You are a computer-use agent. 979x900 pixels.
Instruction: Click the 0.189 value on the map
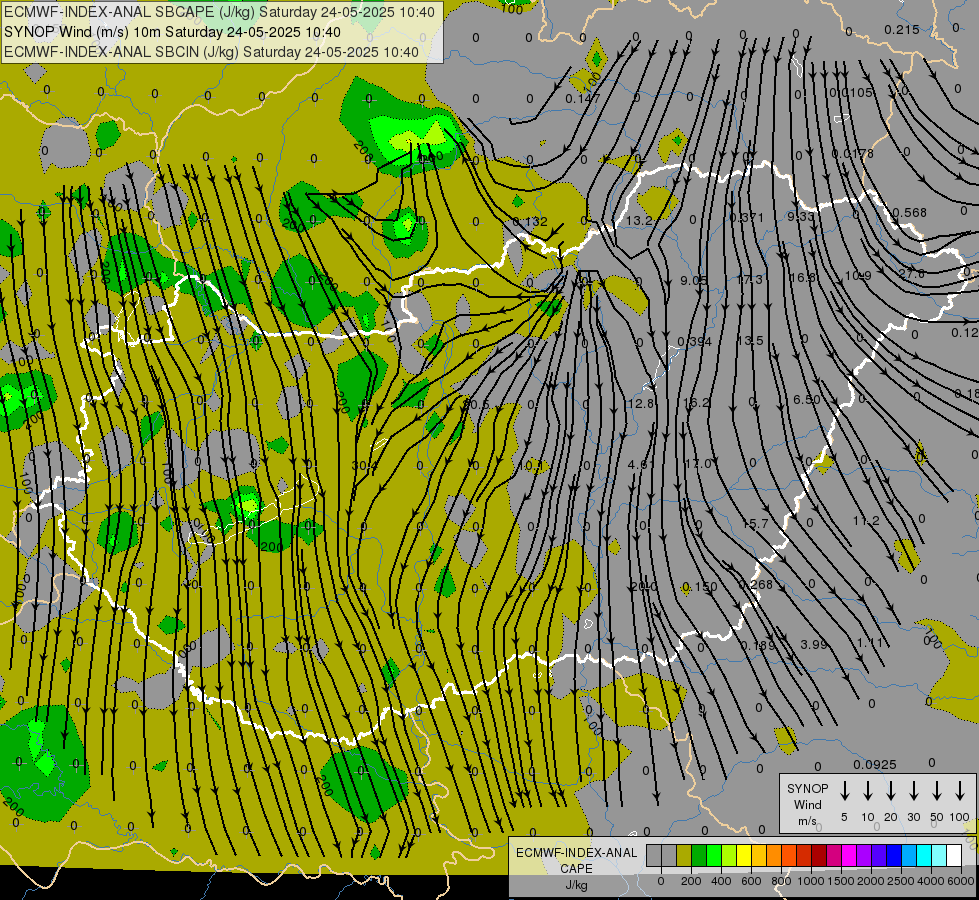(758, 645)
